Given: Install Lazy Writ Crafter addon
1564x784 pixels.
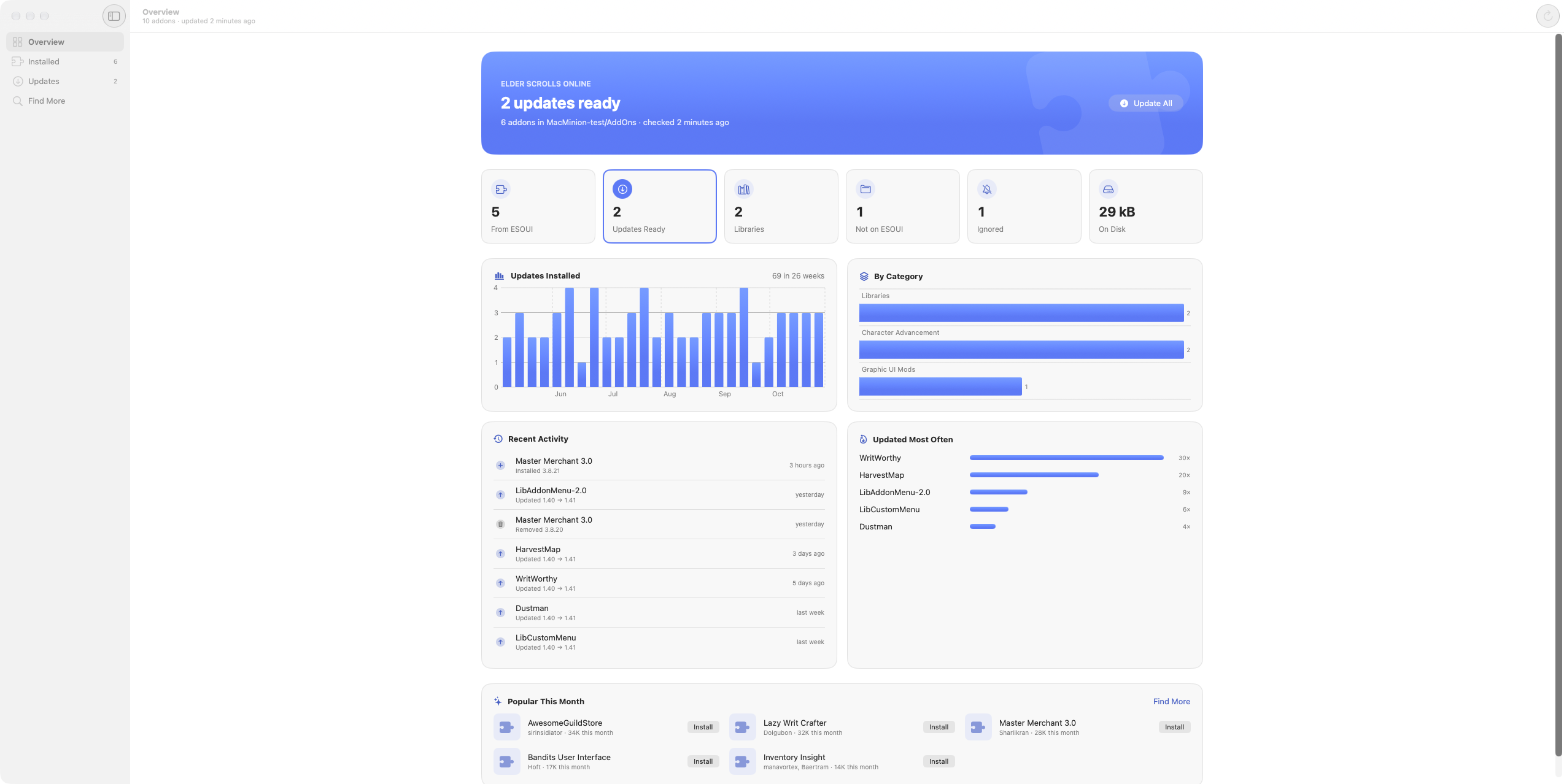Looking at the screenshot, I should (x=939, y=727).
